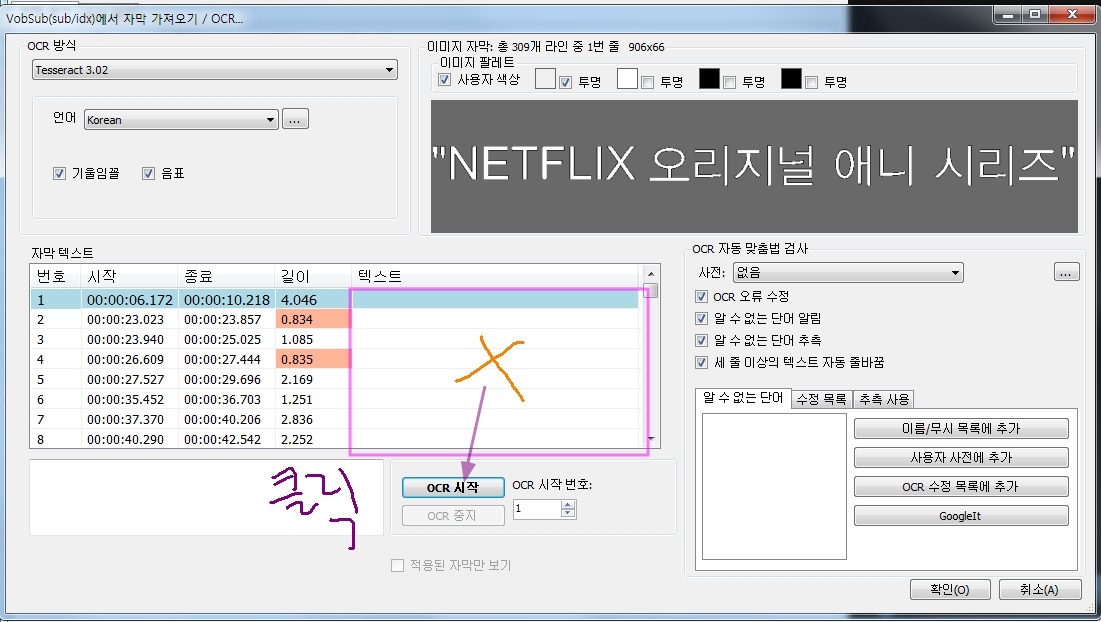Select subtitle row starting 00:00:27.527
Image resolution: width=1101 pixels, height=622 pixels.
[x=335, y=380]
